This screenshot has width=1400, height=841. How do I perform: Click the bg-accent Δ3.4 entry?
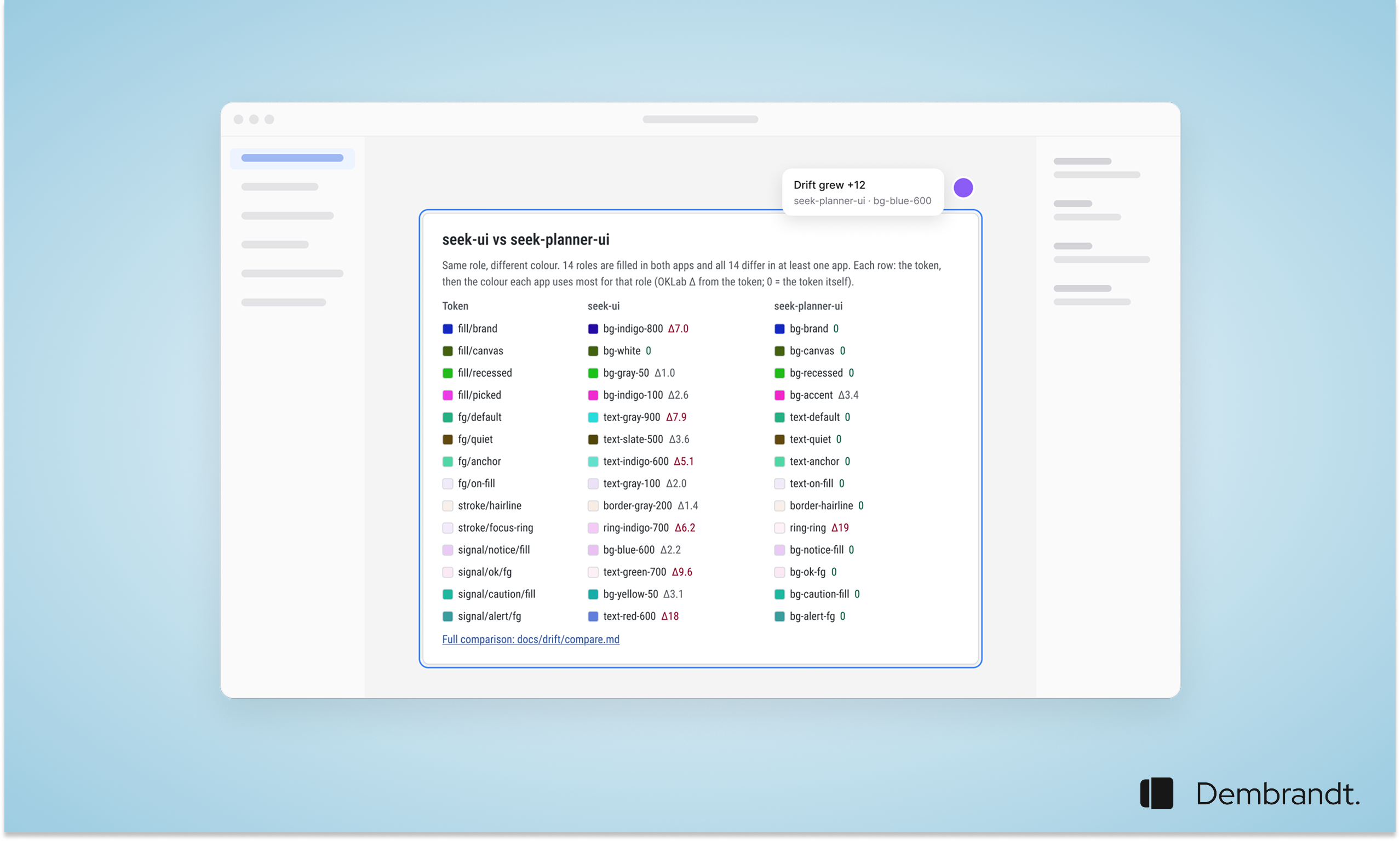coord(824,395)
